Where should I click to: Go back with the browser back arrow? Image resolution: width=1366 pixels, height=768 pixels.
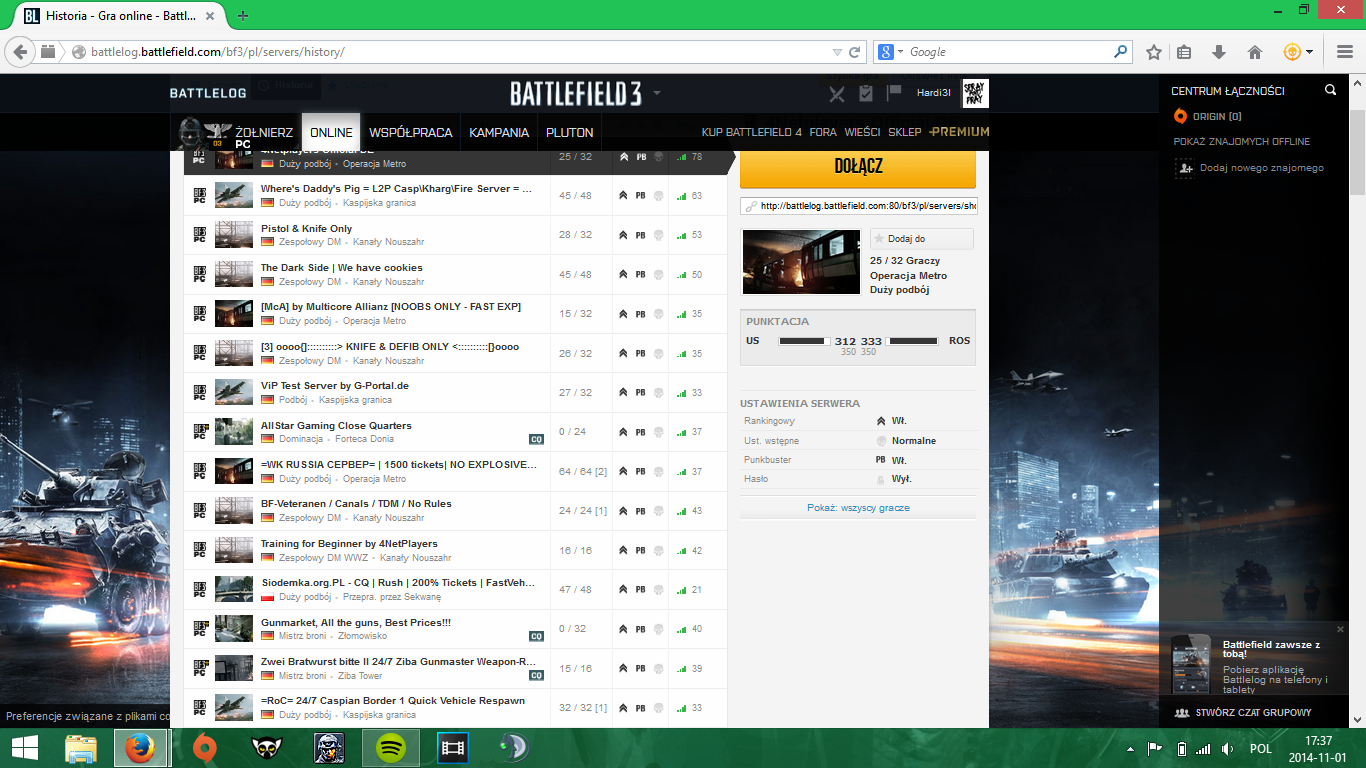click(19, 52)
